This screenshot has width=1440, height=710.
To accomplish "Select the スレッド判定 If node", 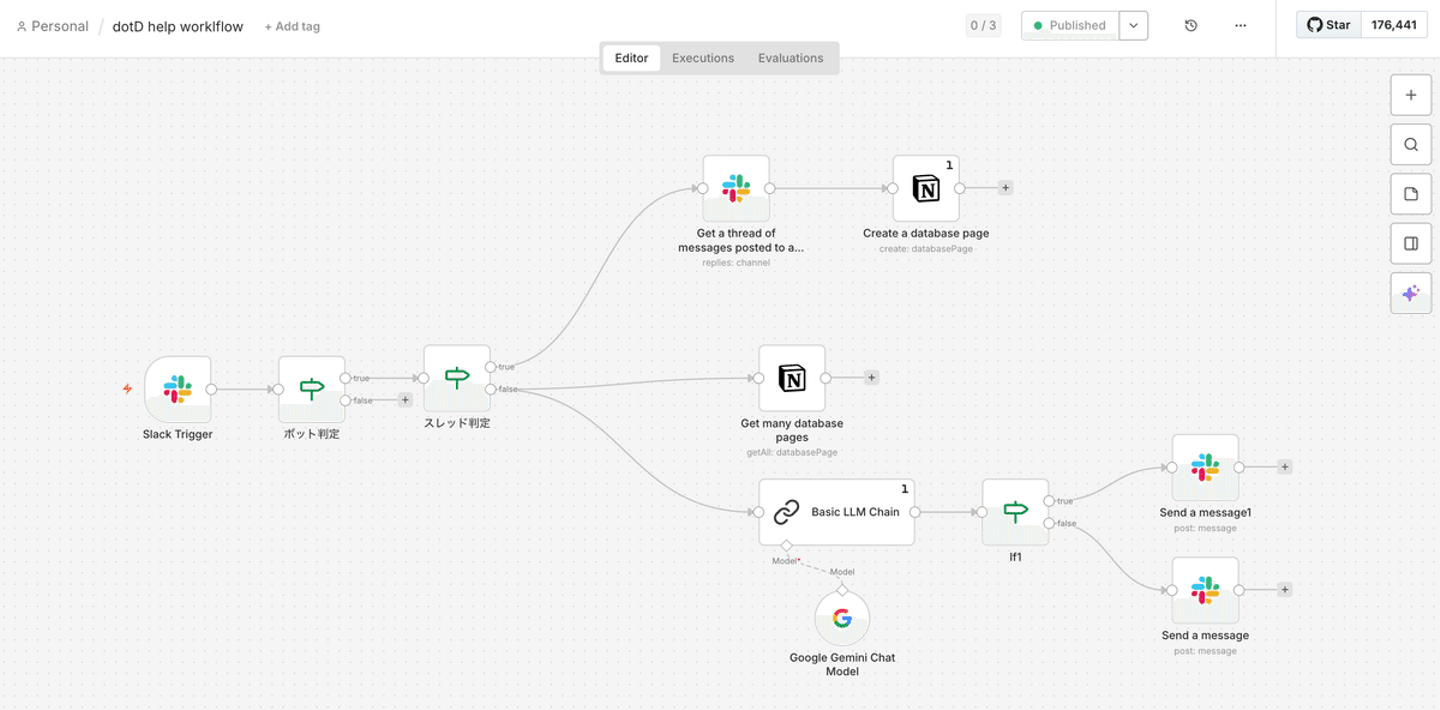I will point(457,378).
